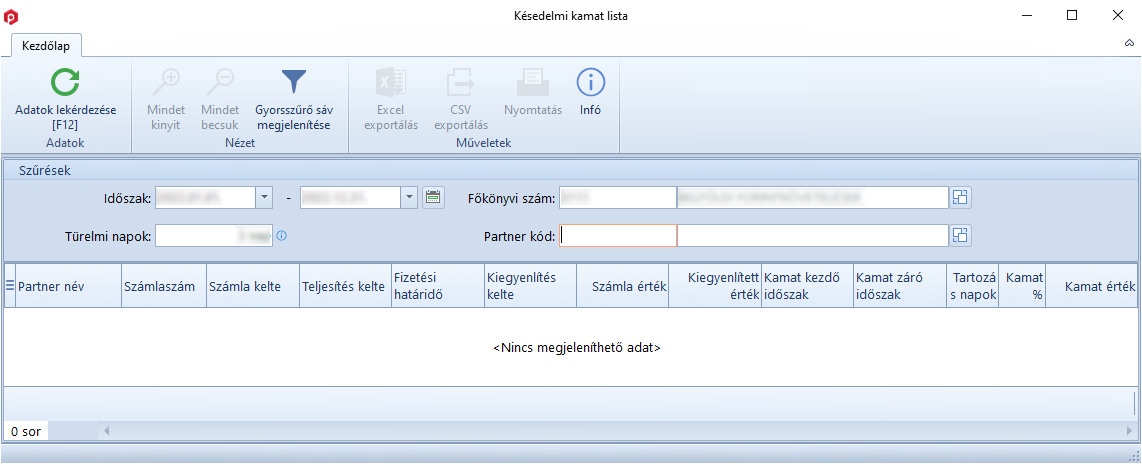The width and height of the screenshot is (1142, 464).
Task: Sort by Számlaszám column header
Action: pyautogui.click(x=164, y=286)
